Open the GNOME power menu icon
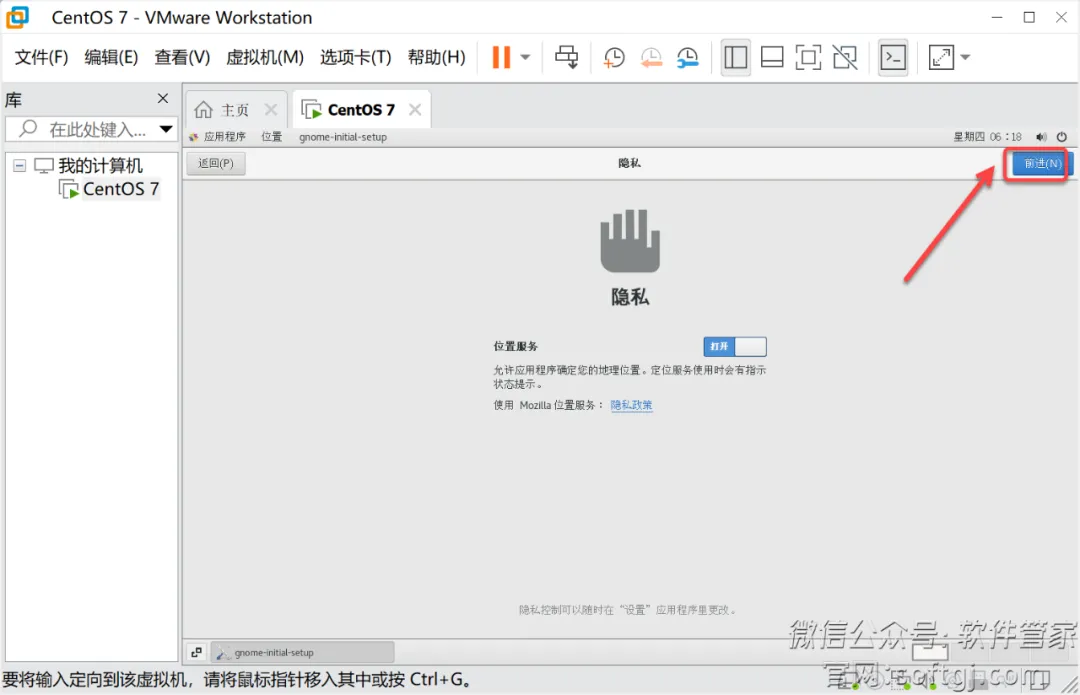The height and width of the screenshot is (695, 1080). coord(1061,136)
